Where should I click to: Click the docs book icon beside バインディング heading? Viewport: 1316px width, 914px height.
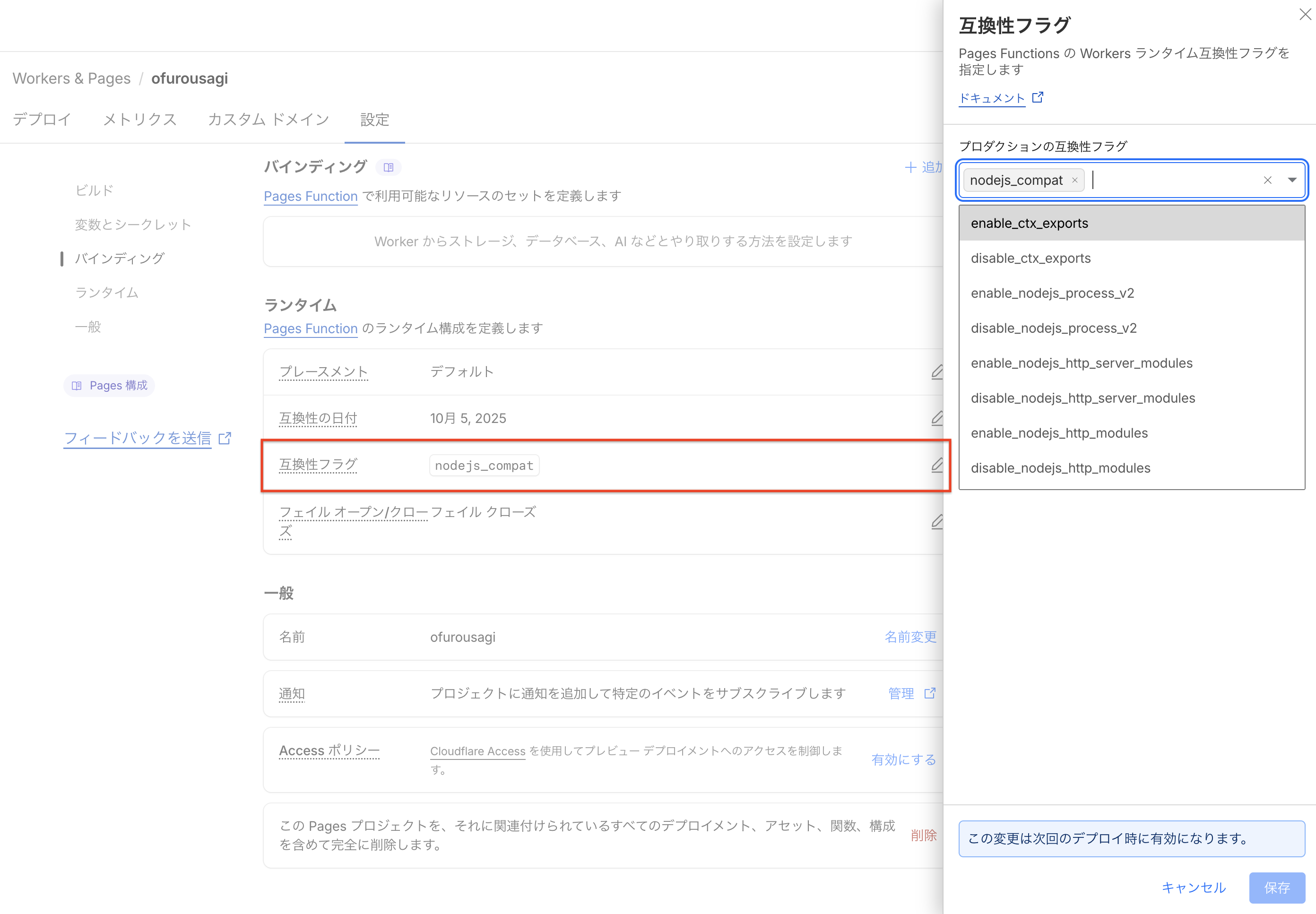[x=388, y=167]
